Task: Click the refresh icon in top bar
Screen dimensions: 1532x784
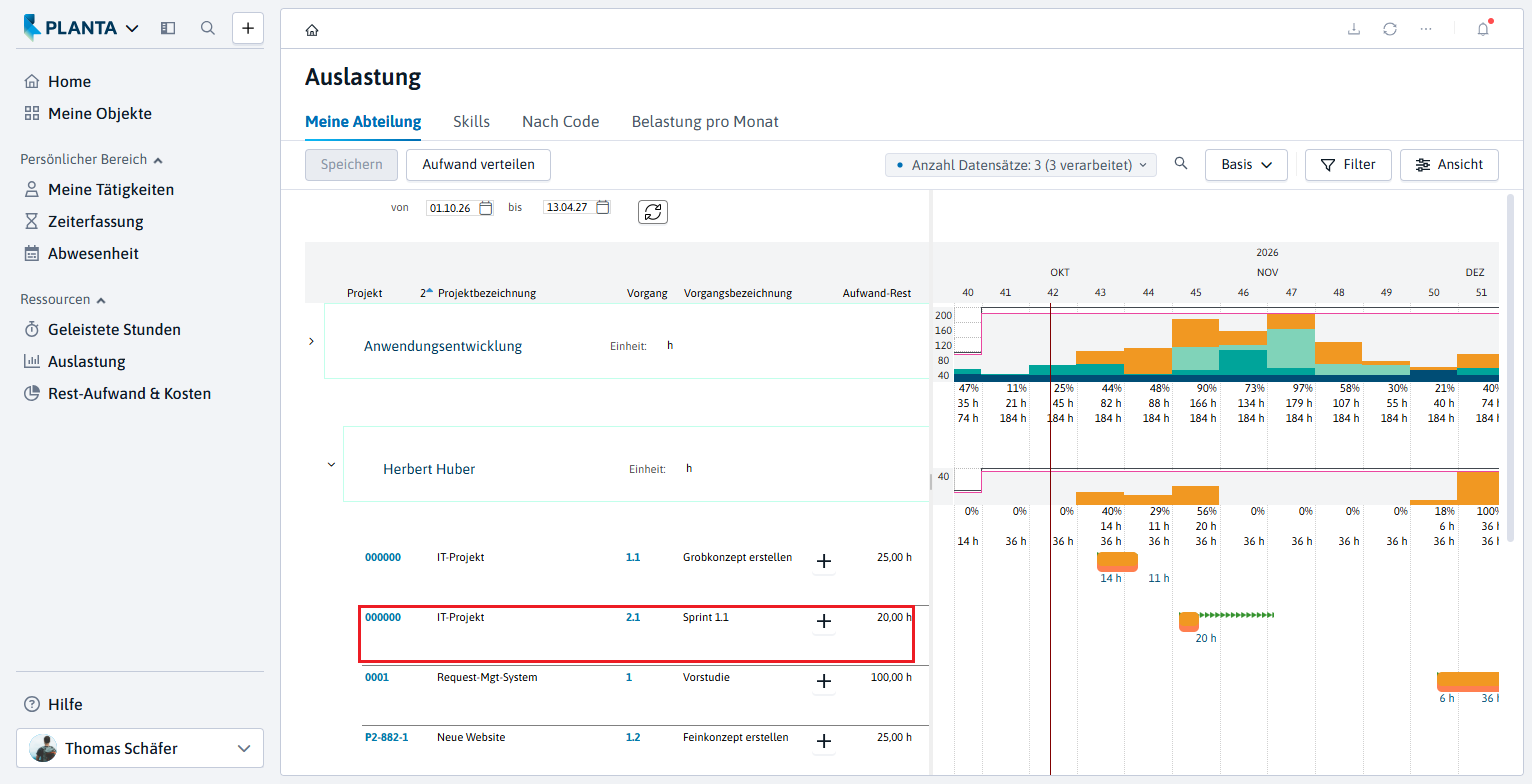Action: click(x=1390, y=29)
